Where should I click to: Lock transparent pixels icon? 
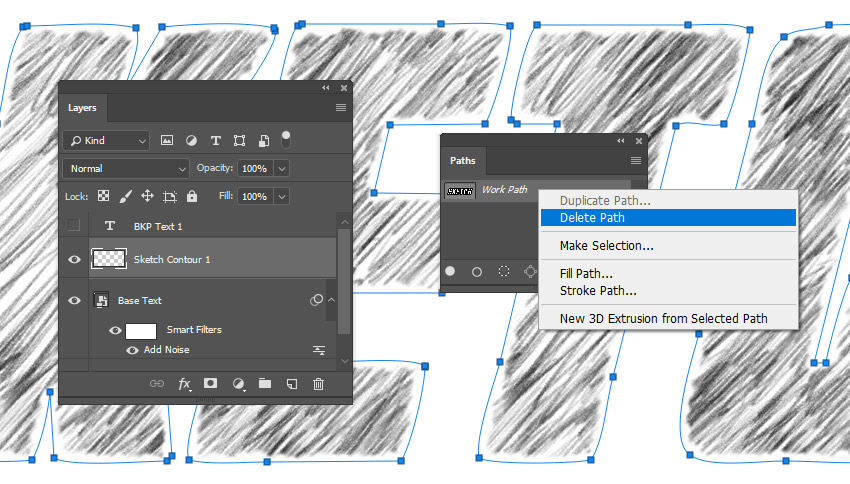pos(103,196)
